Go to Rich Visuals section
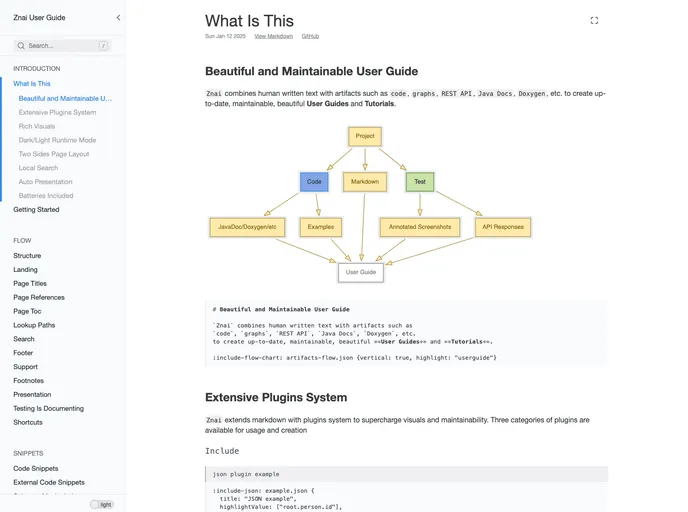Viewport: 688px width, 512px height. pyautogui.click(x=37, y=127)
